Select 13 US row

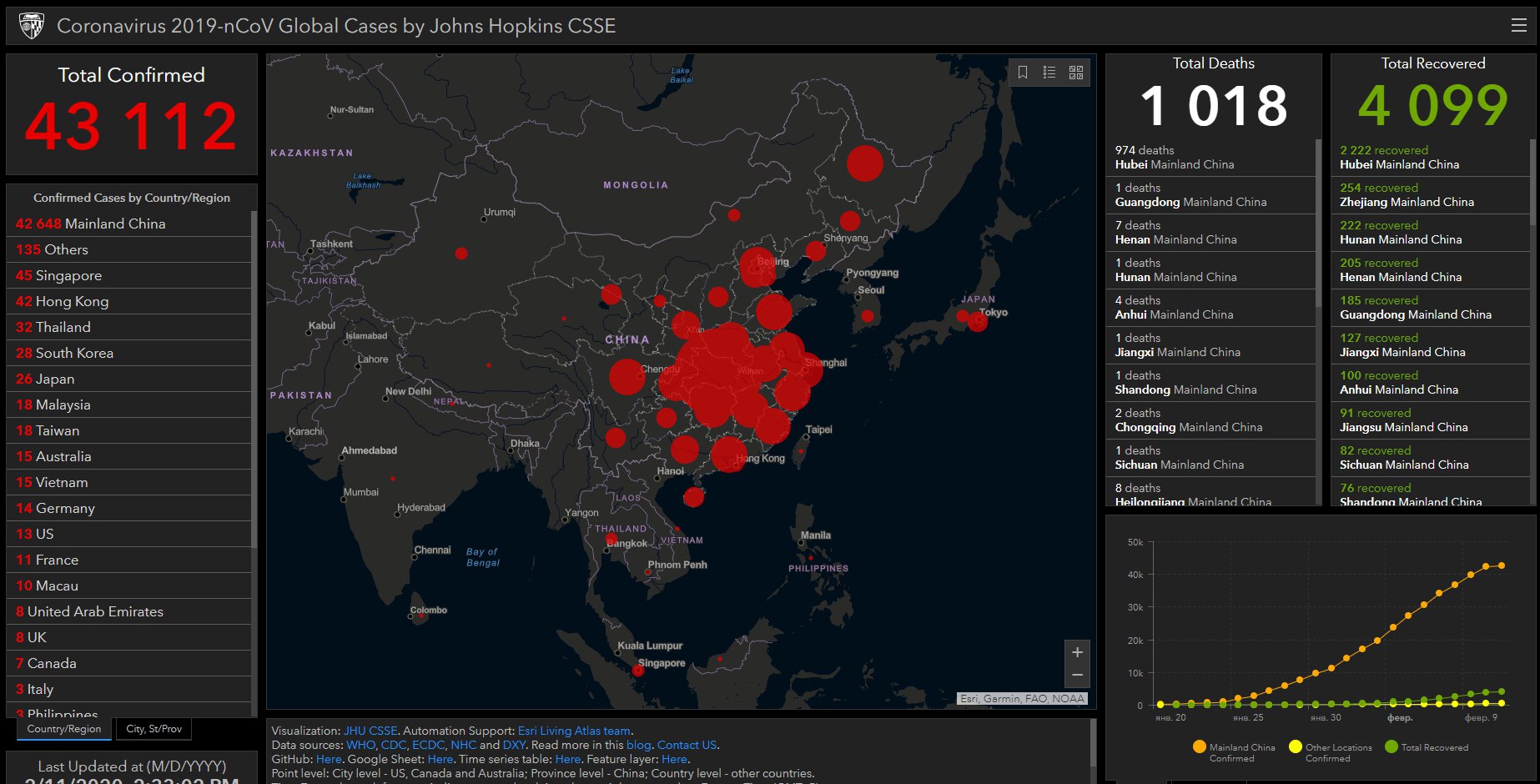(129, 534)
